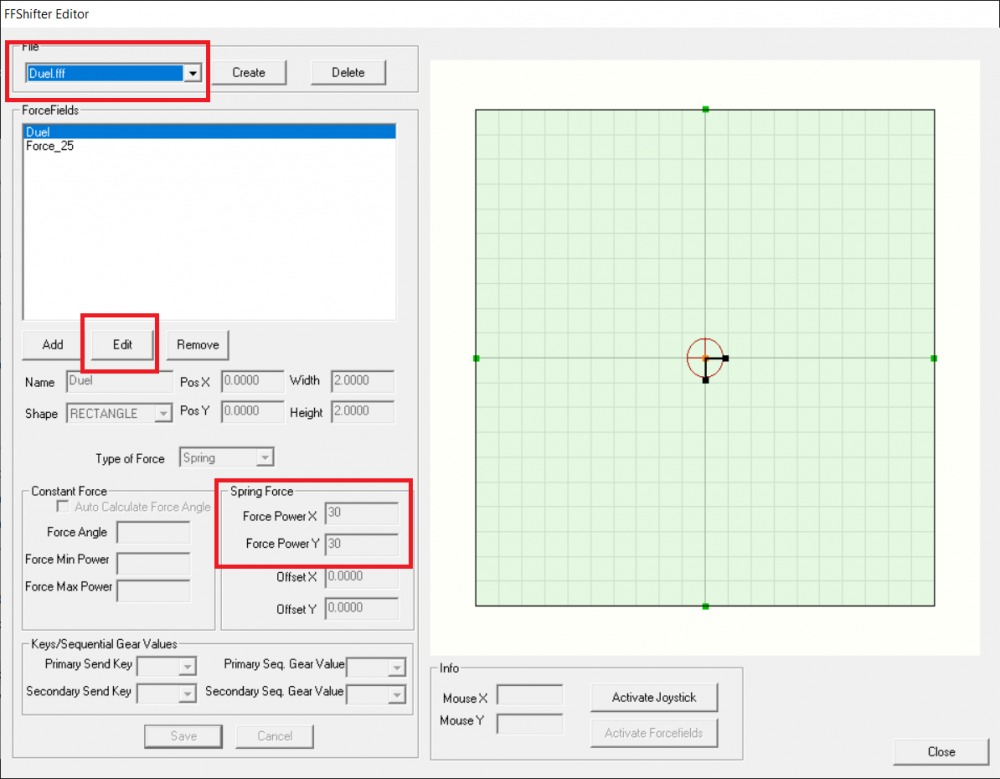Open the Type of Force dropdown

(x=264, y=458)
